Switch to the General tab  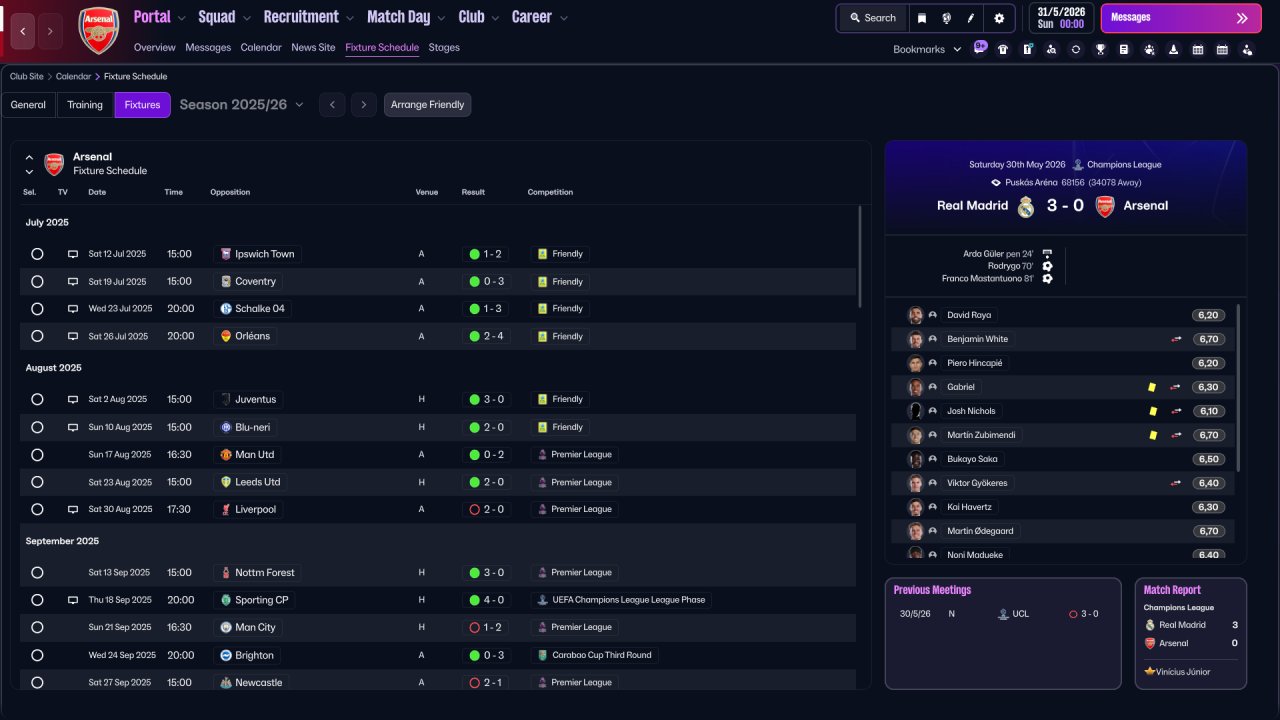(x=28, y=105)
